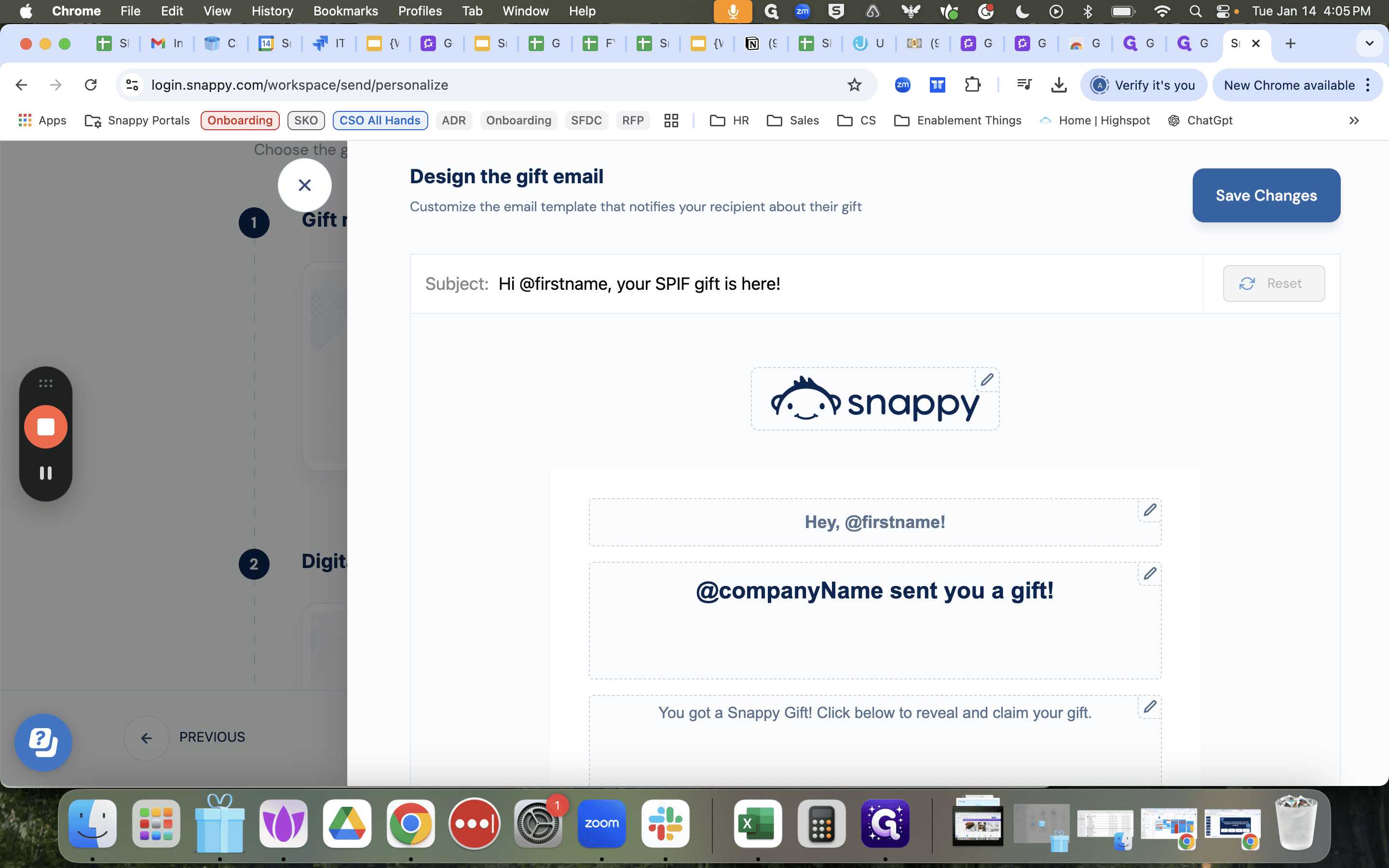This screenshot has width=1389, height=868.
Task: Click Verify it's you
Action: pos(1144,85)
